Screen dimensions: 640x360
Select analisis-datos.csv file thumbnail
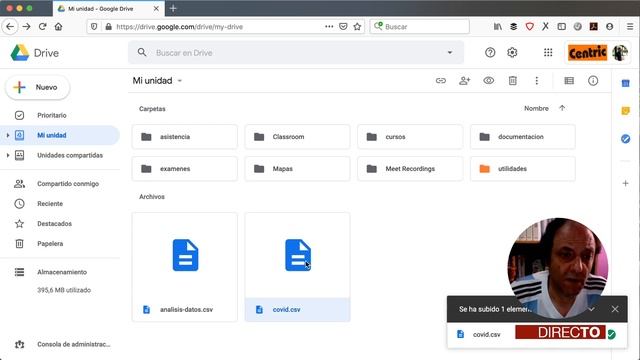click(x=184, y=267)
